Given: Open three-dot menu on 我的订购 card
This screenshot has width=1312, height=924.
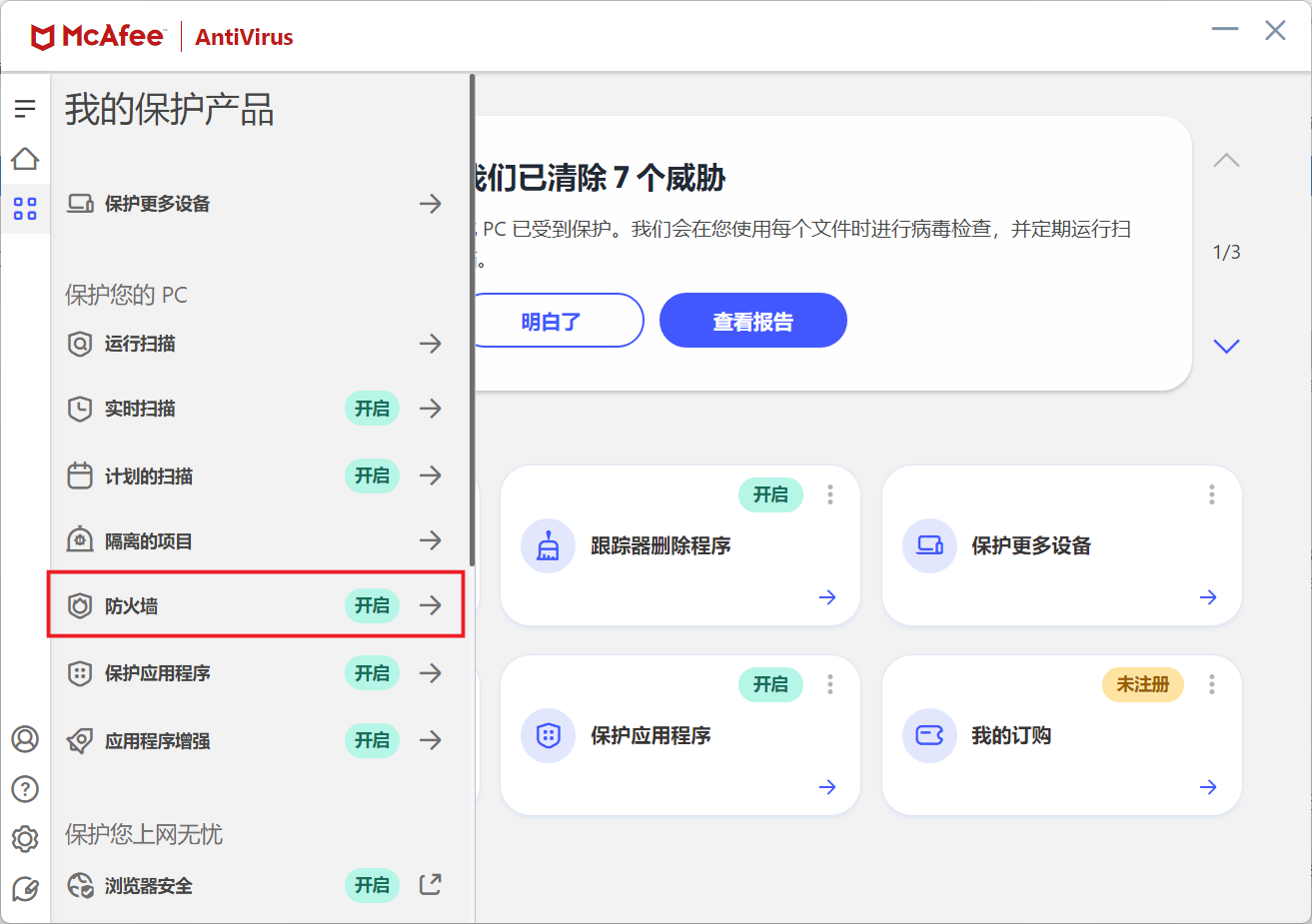Looking at the screenshot, I should [1212, 684].
